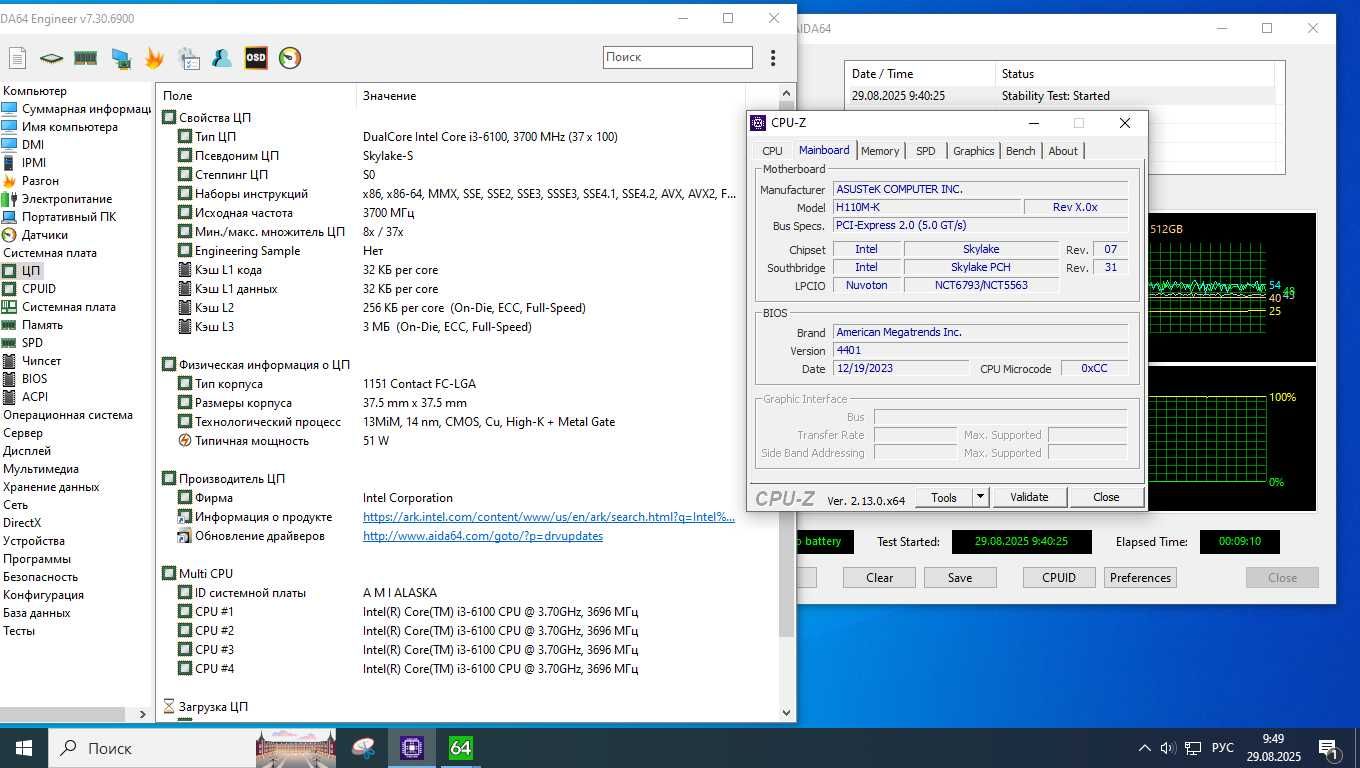Click the tree panel horizontal scroll right arrow
The image size is (1360, 768).
142,714
